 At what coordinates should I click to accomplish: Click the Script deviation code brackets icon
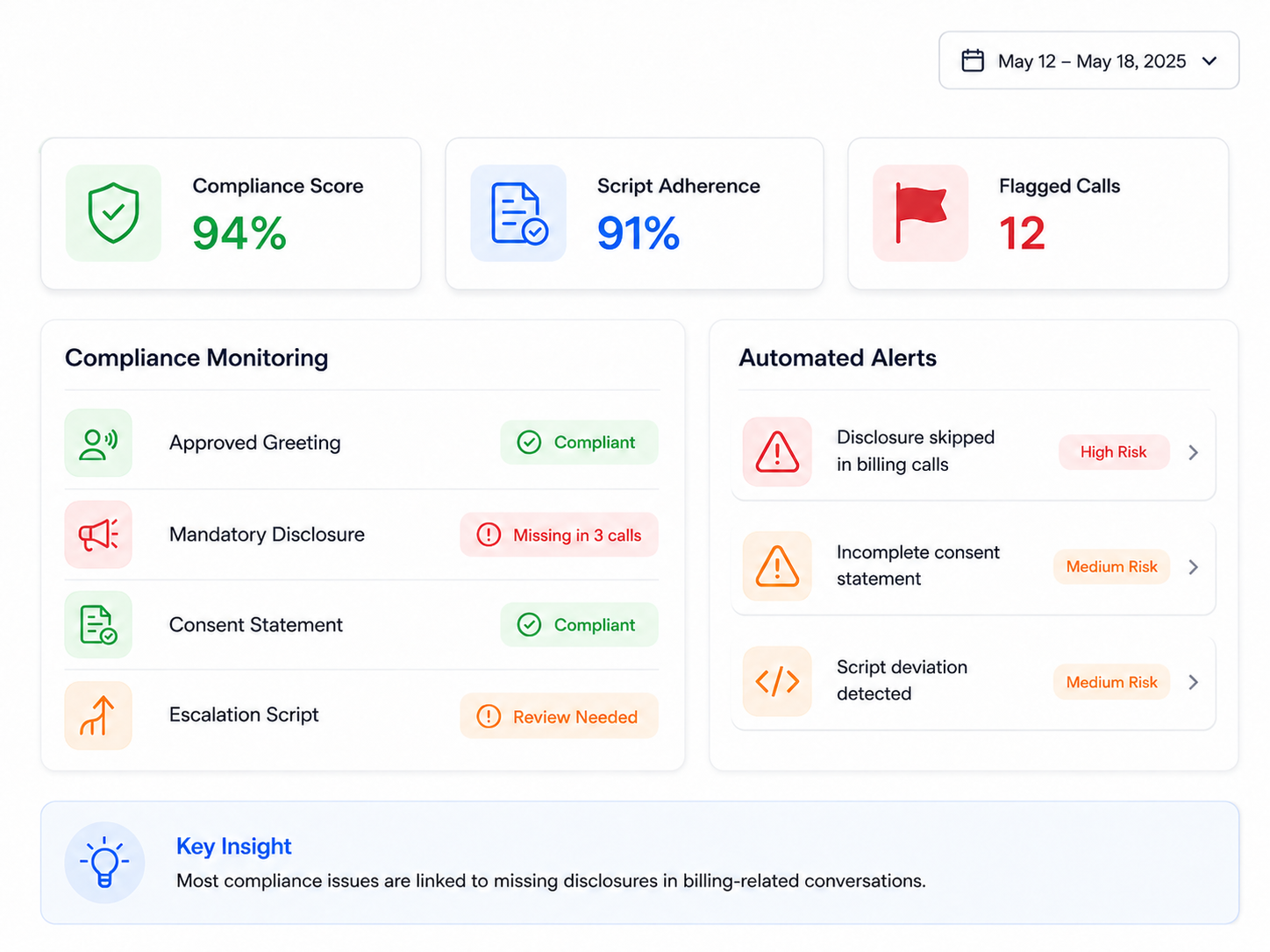pos(777,681)
